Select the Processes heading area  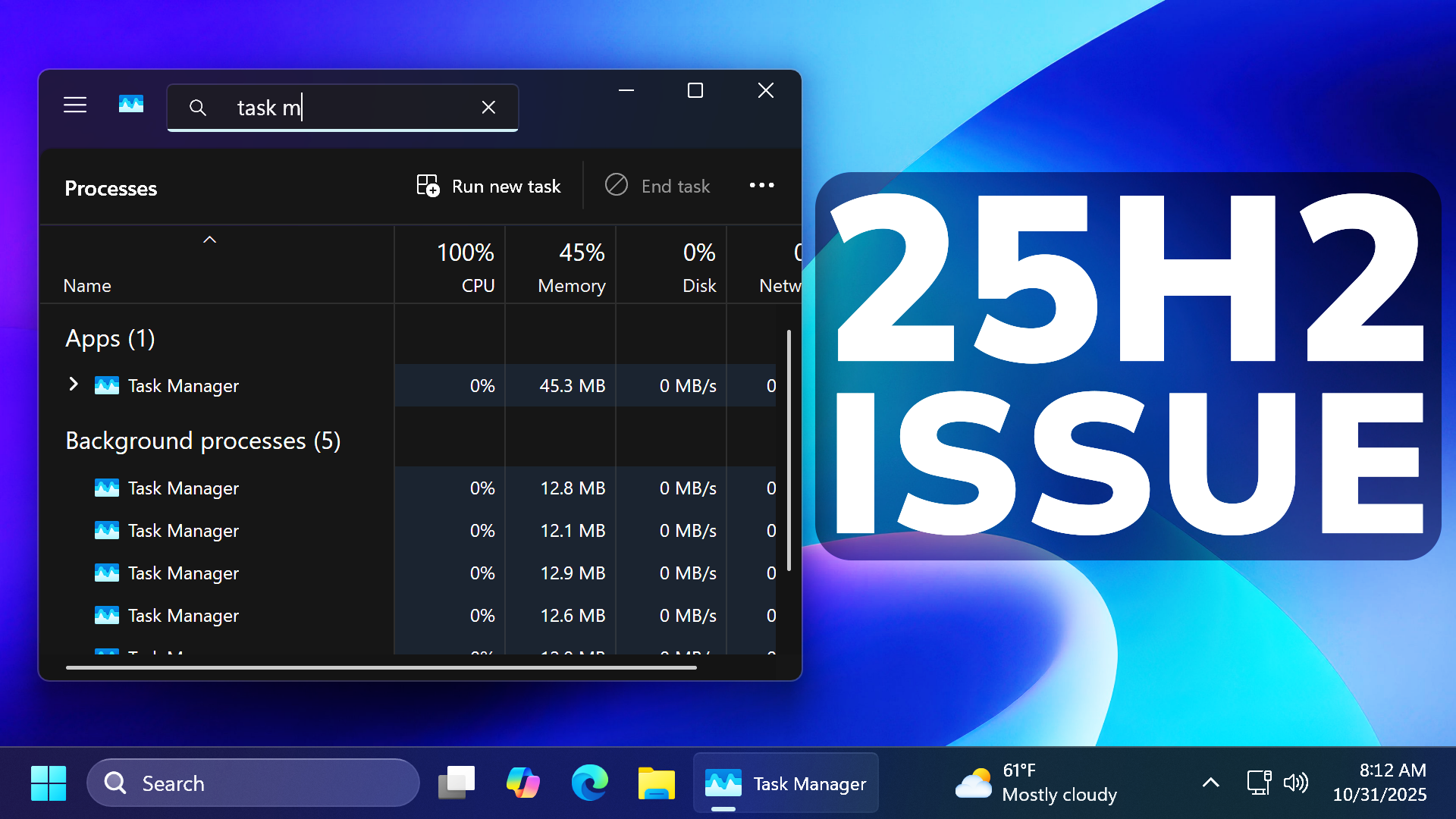click(111, 188)
